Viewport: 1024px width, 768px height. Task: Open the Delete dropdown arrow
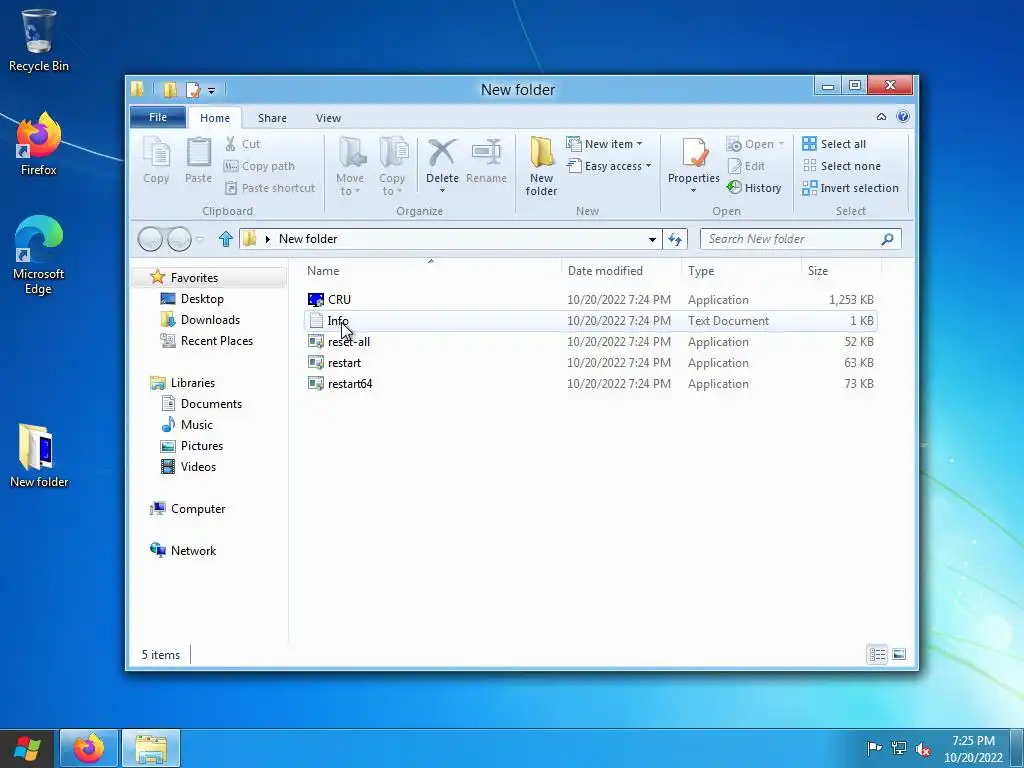[442, 191]
